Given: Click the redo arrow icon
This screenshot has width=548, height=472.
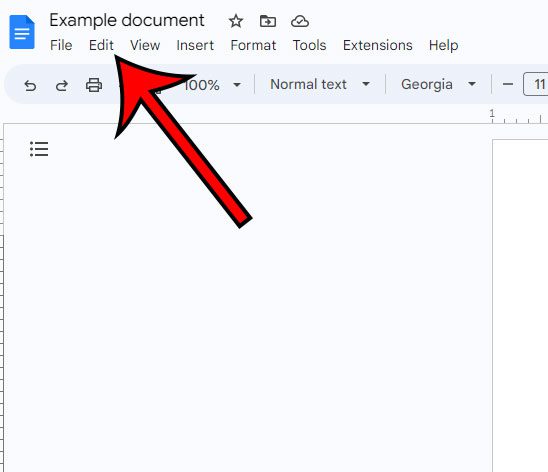Looking at the screenshot, I should tap(62, 85).
